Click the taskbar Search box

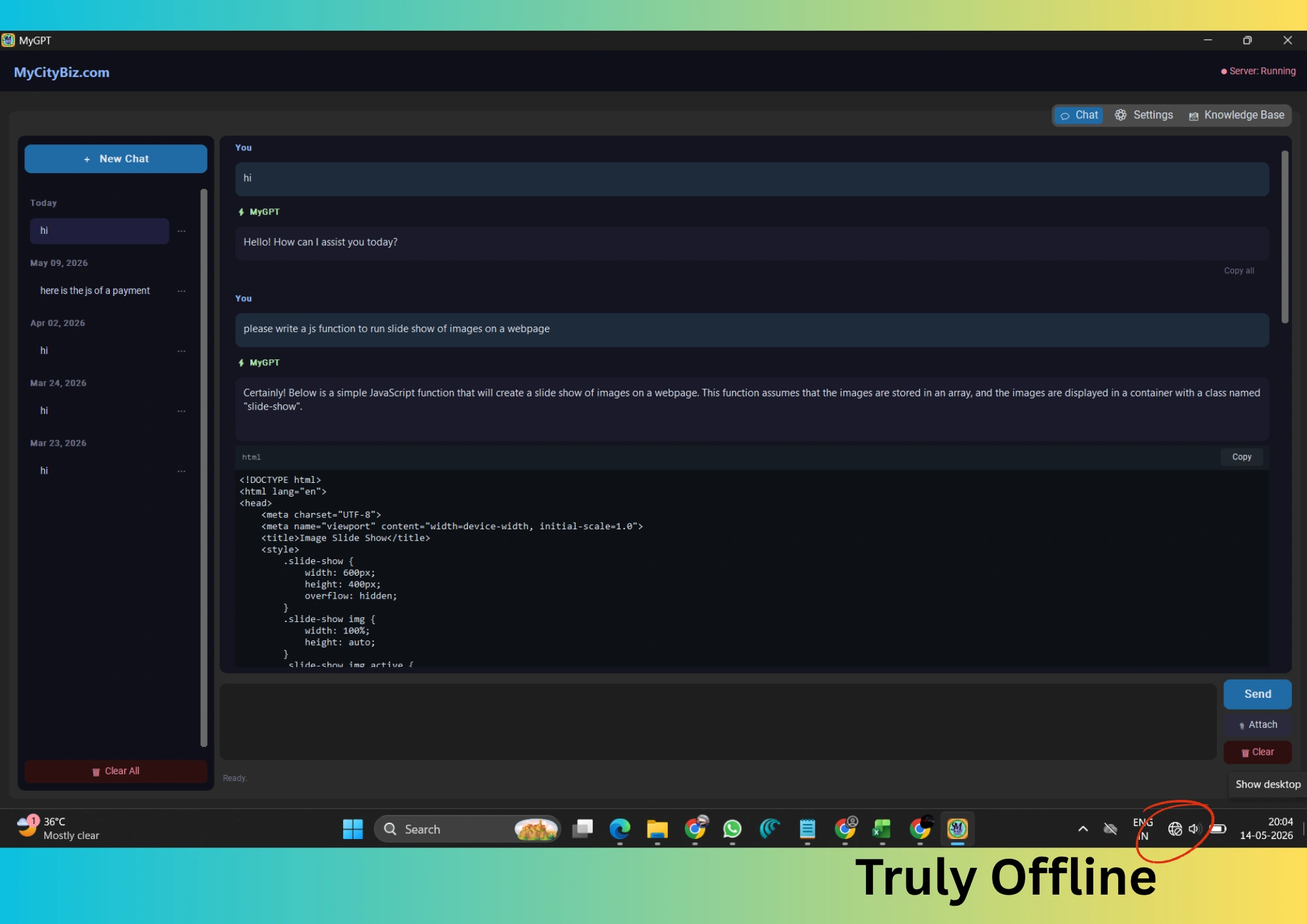tap(467, 829)
